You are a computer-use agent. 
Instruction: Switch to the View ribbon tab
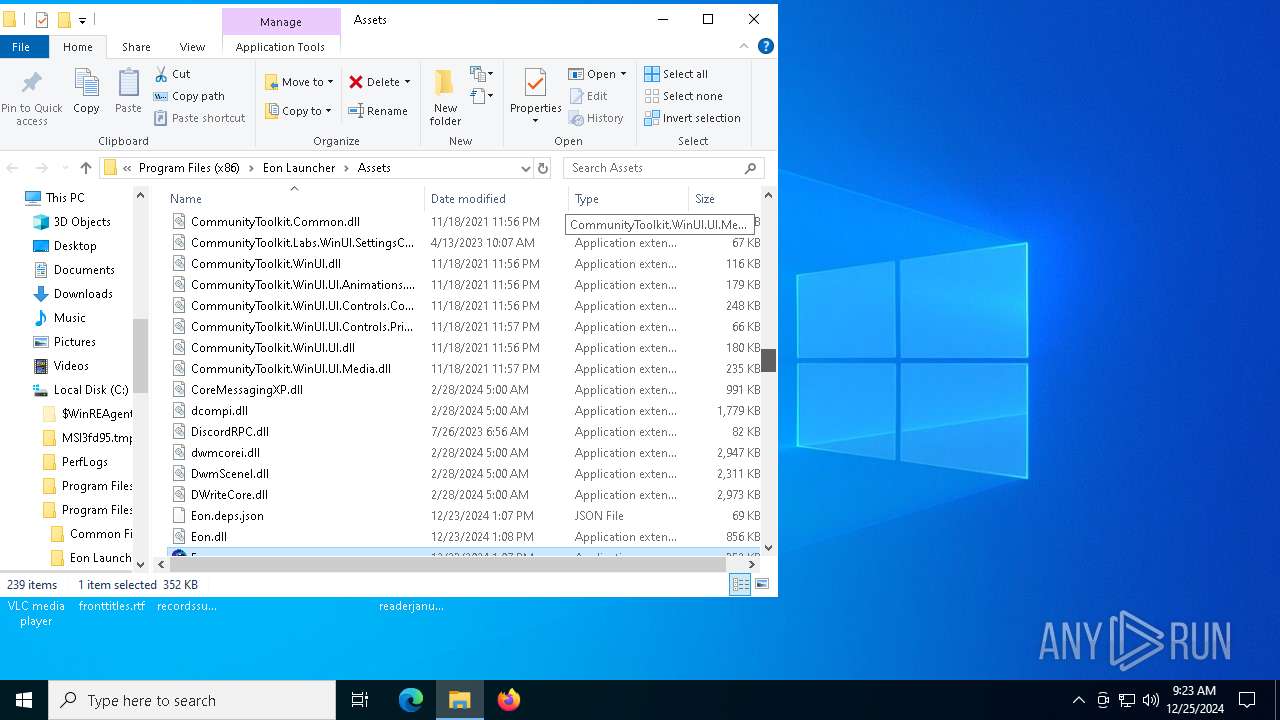(192, 46)
